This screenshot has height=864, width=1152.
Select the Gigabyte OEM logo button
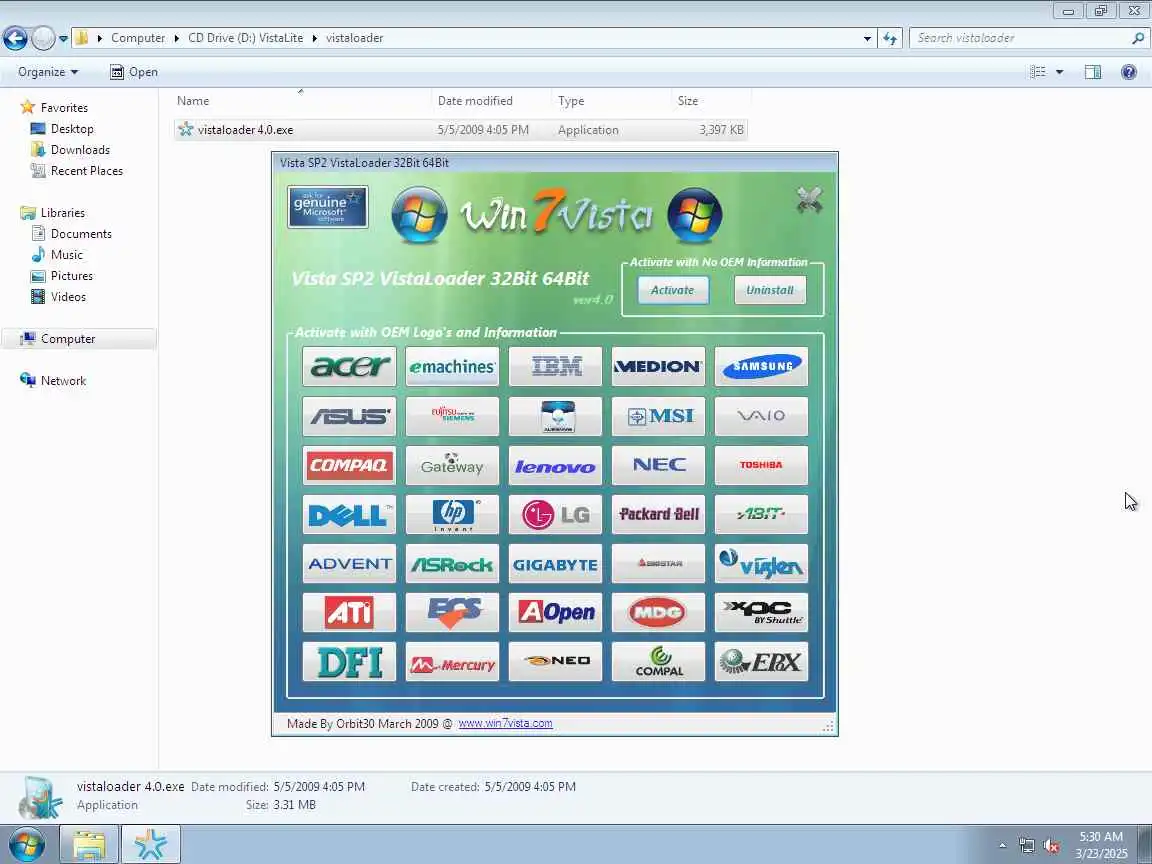(555, 564)
